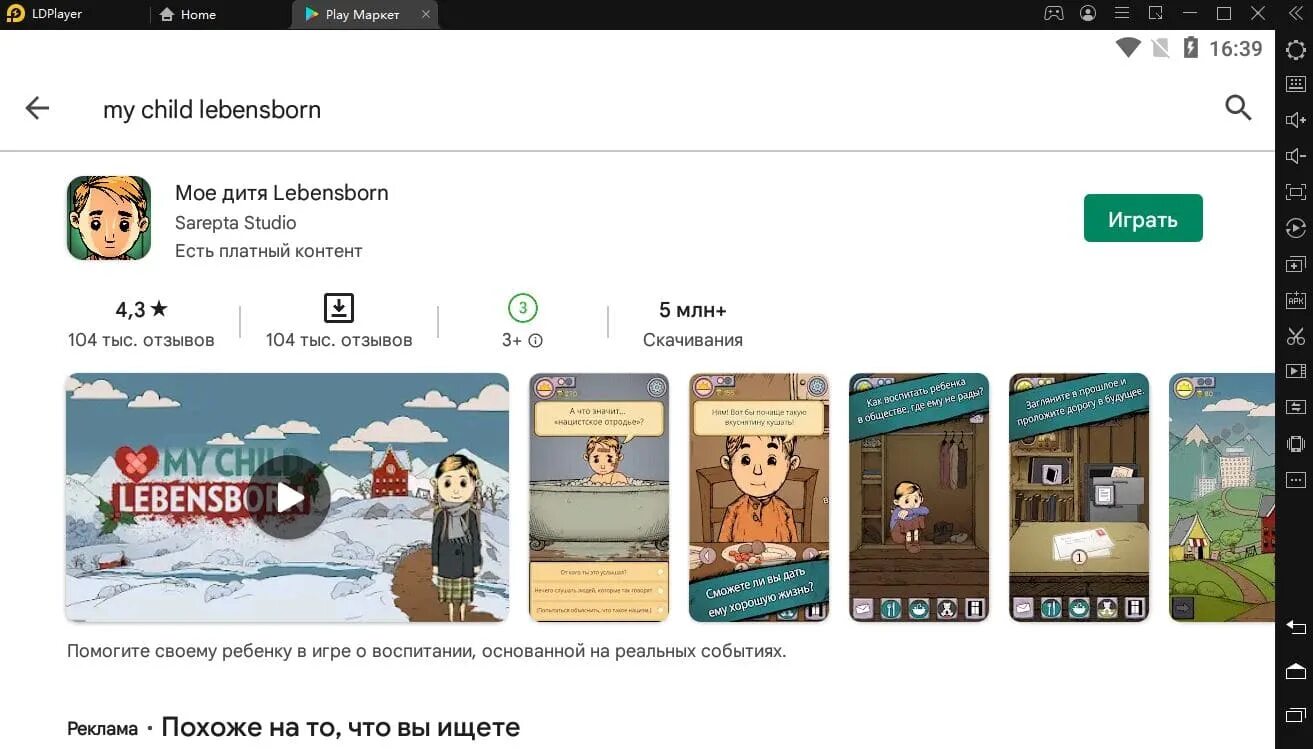Screen dimensions: 1313x749
Task: Open the more options ellipsis in sidebar
Action: [1295, 480]
